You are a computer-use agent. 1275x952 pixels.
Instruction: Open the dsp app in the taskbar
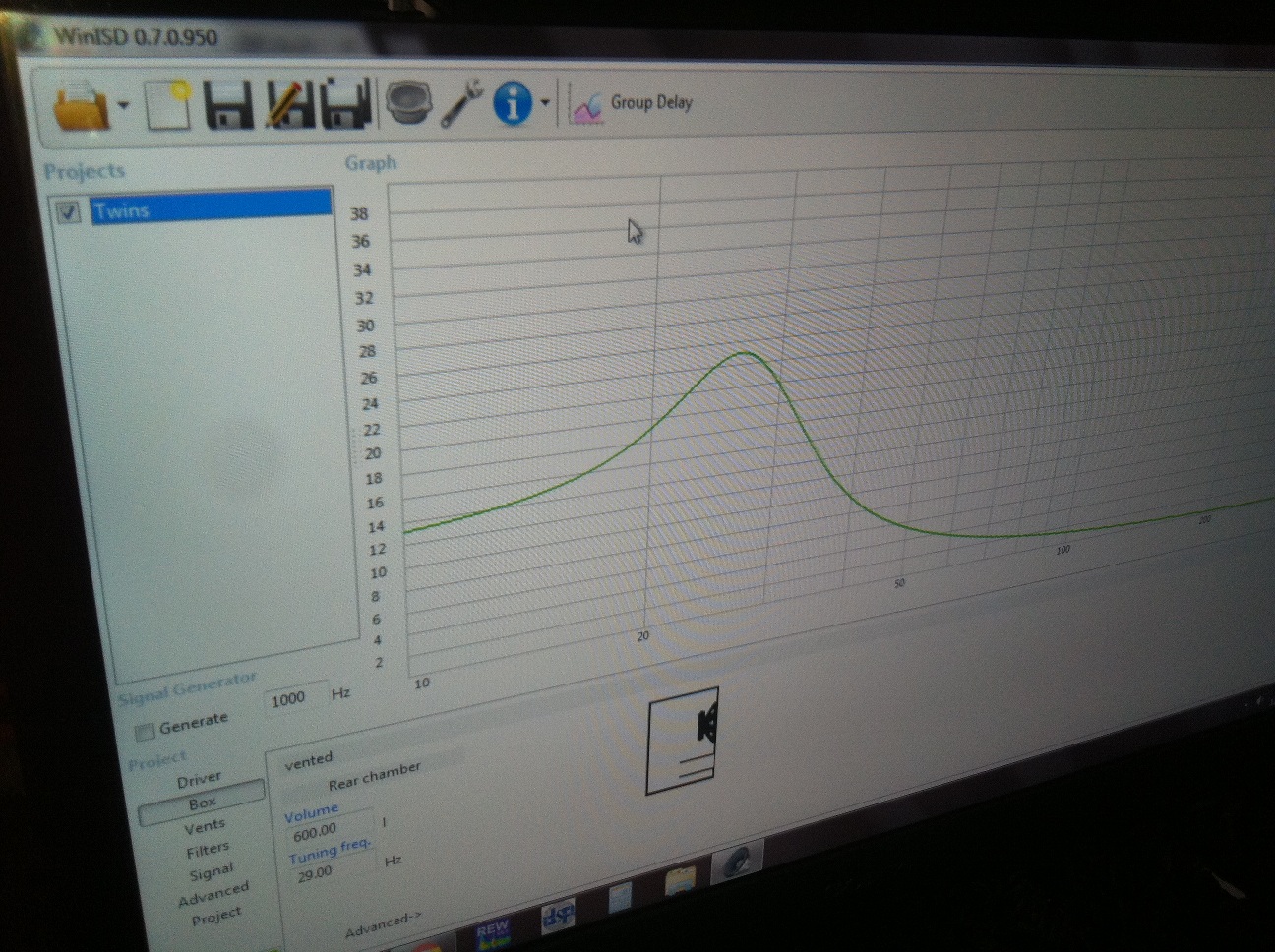557,917
